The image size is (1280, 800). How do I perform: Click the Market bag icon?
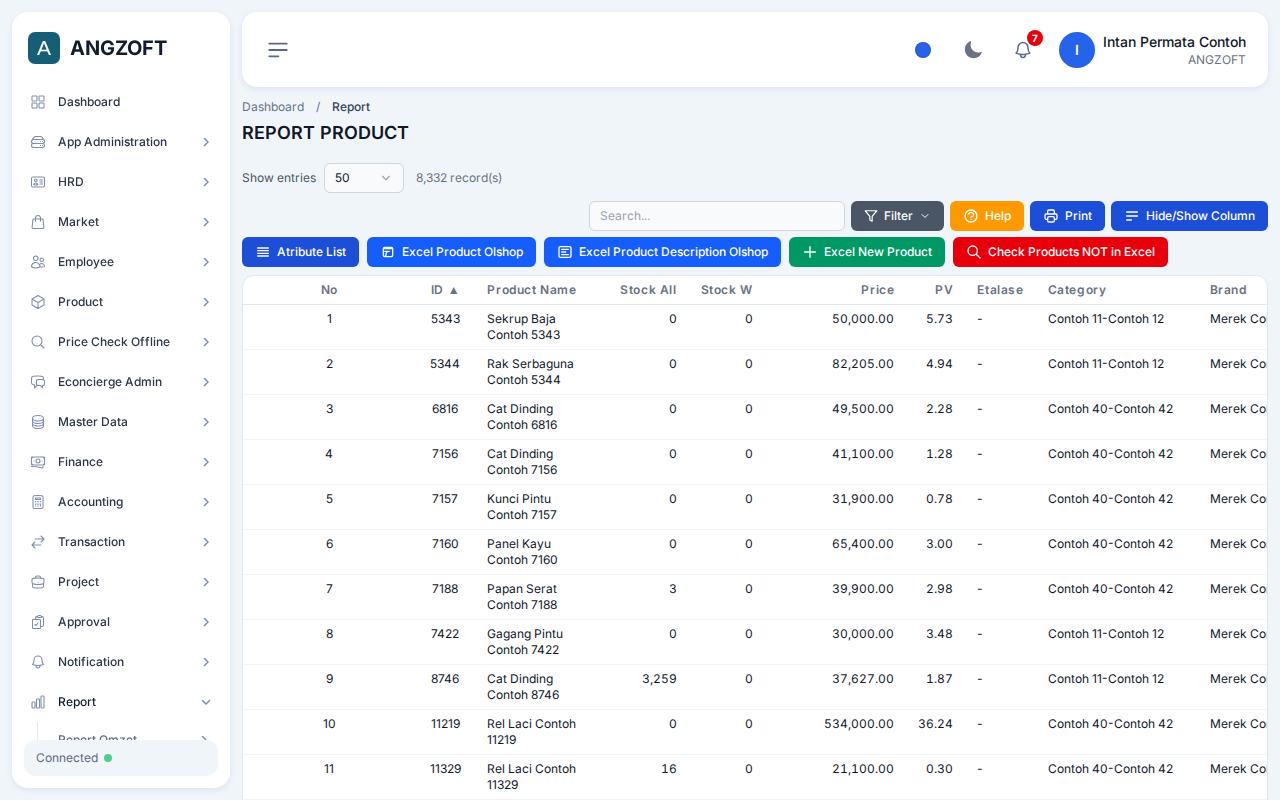click(38, 222)
